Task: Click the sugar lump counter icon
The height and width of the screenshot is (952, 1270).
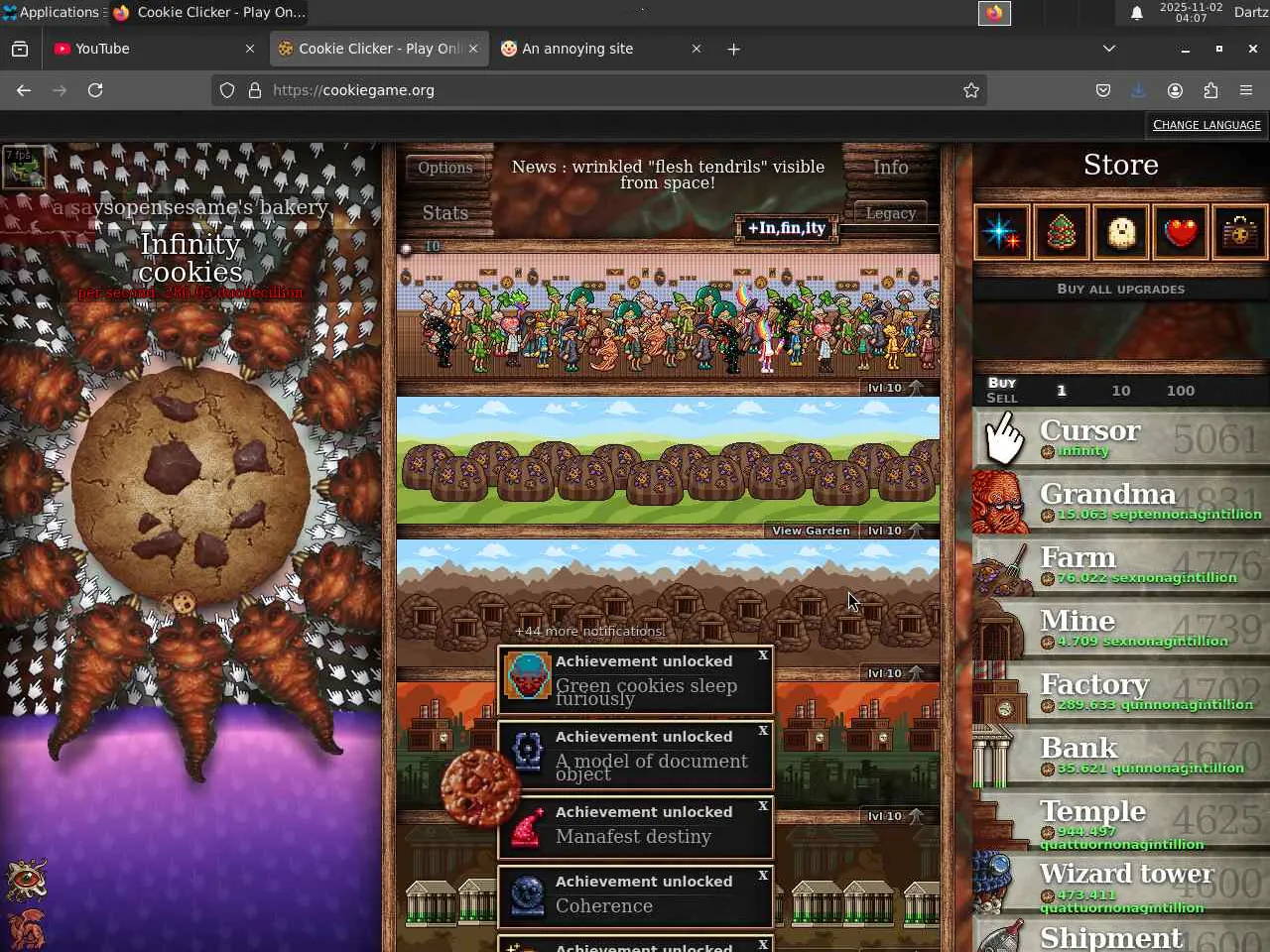Action: tap(406, 248)
